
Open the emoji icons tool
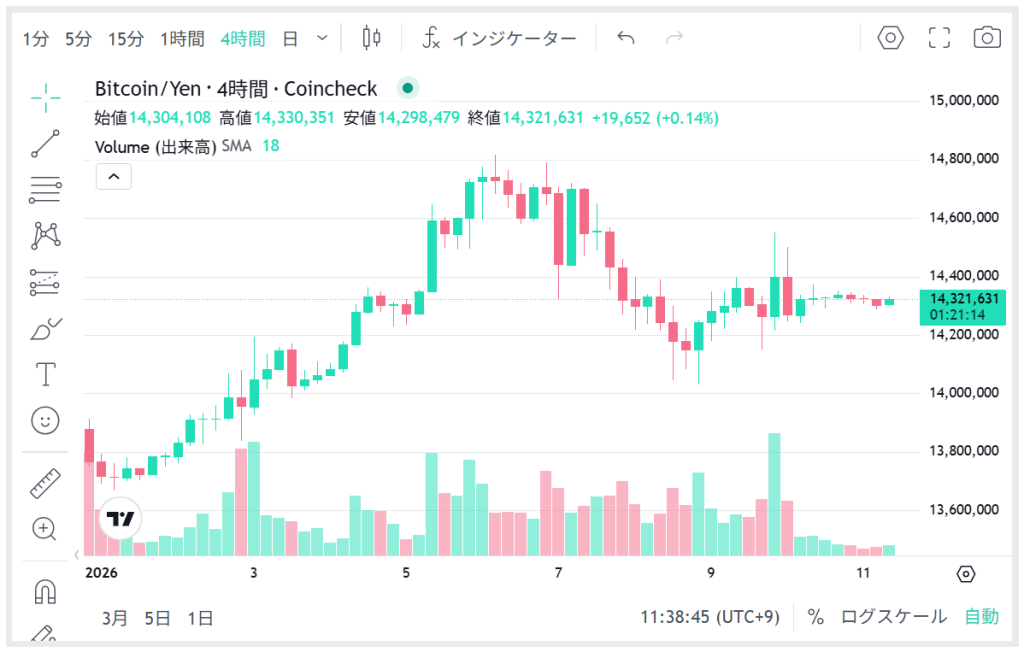tap(46, 421)
